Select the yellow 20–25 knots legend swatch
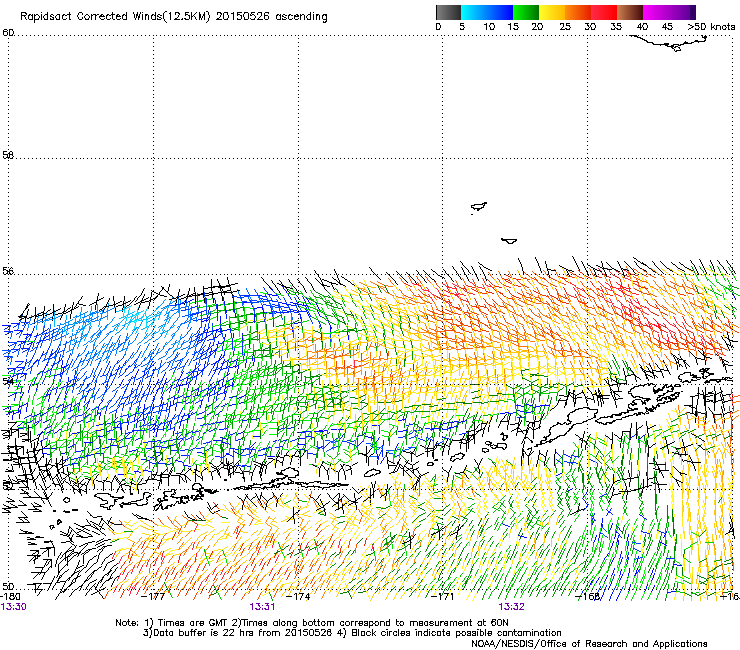This screenshot has width=740, height=650. click(552, 12)
